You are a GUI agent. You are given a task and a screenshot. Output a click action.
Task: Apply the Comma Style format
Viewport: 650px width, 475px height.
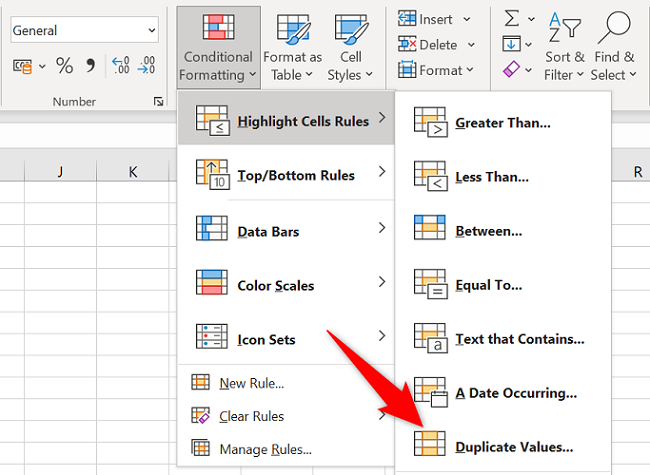90,65
